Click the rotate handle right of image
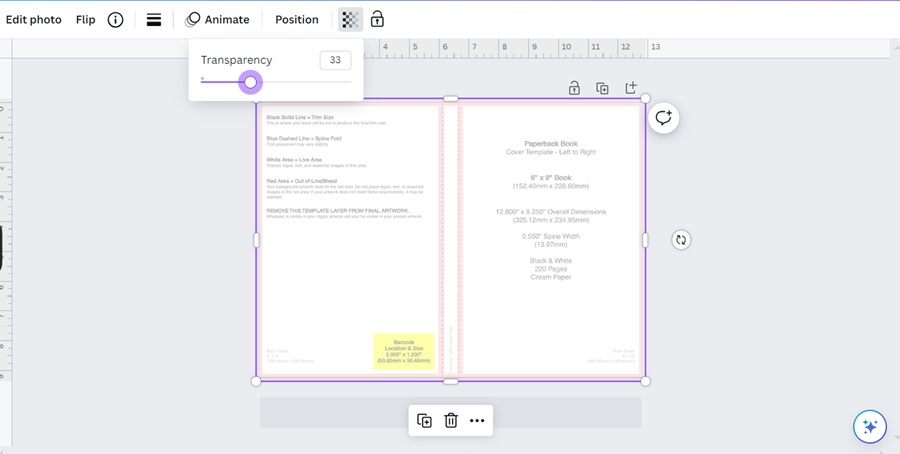This screenshot has width=900, height=454. [x=681, y=240]
